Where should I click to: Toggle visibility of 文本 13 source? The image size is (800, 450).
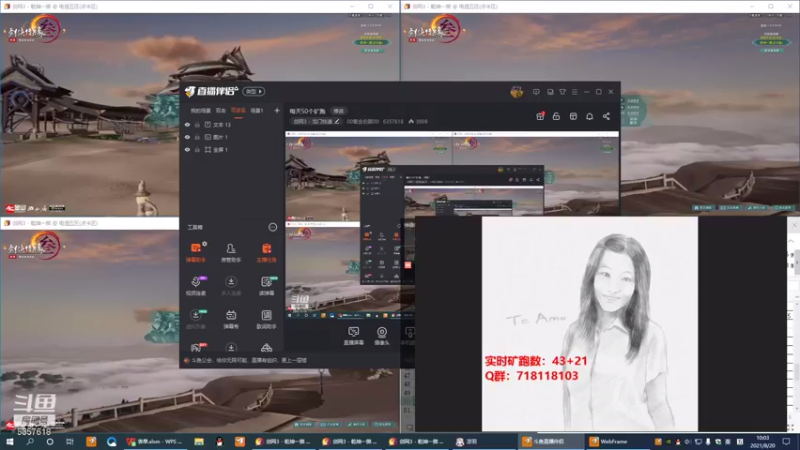(x=187, y=124)
